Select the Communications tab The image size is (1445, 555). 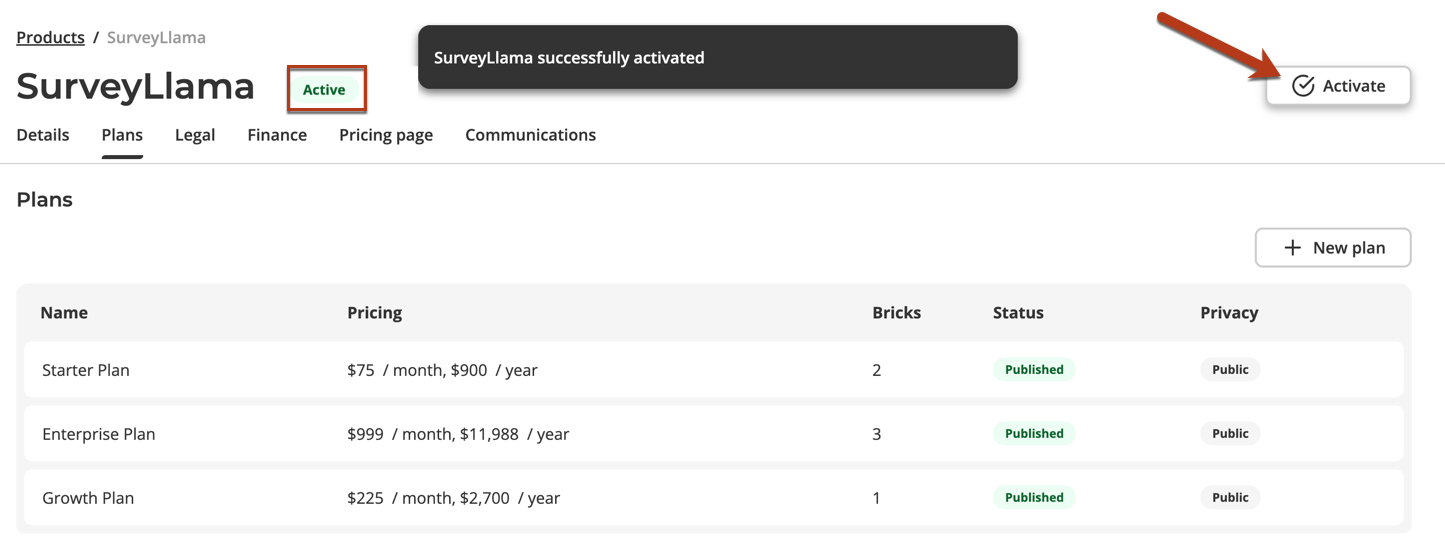tap(530, 135)
